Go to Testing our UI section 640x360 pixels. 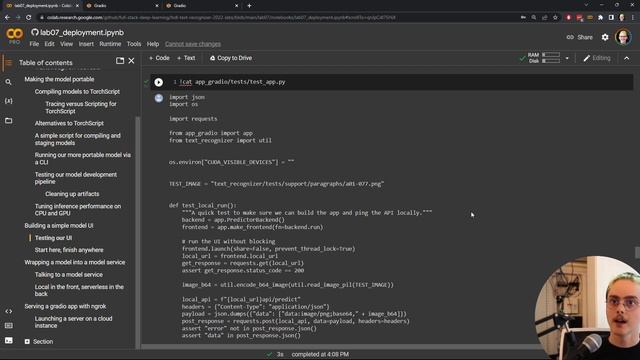pyautogui.click(x=53, y=238)
